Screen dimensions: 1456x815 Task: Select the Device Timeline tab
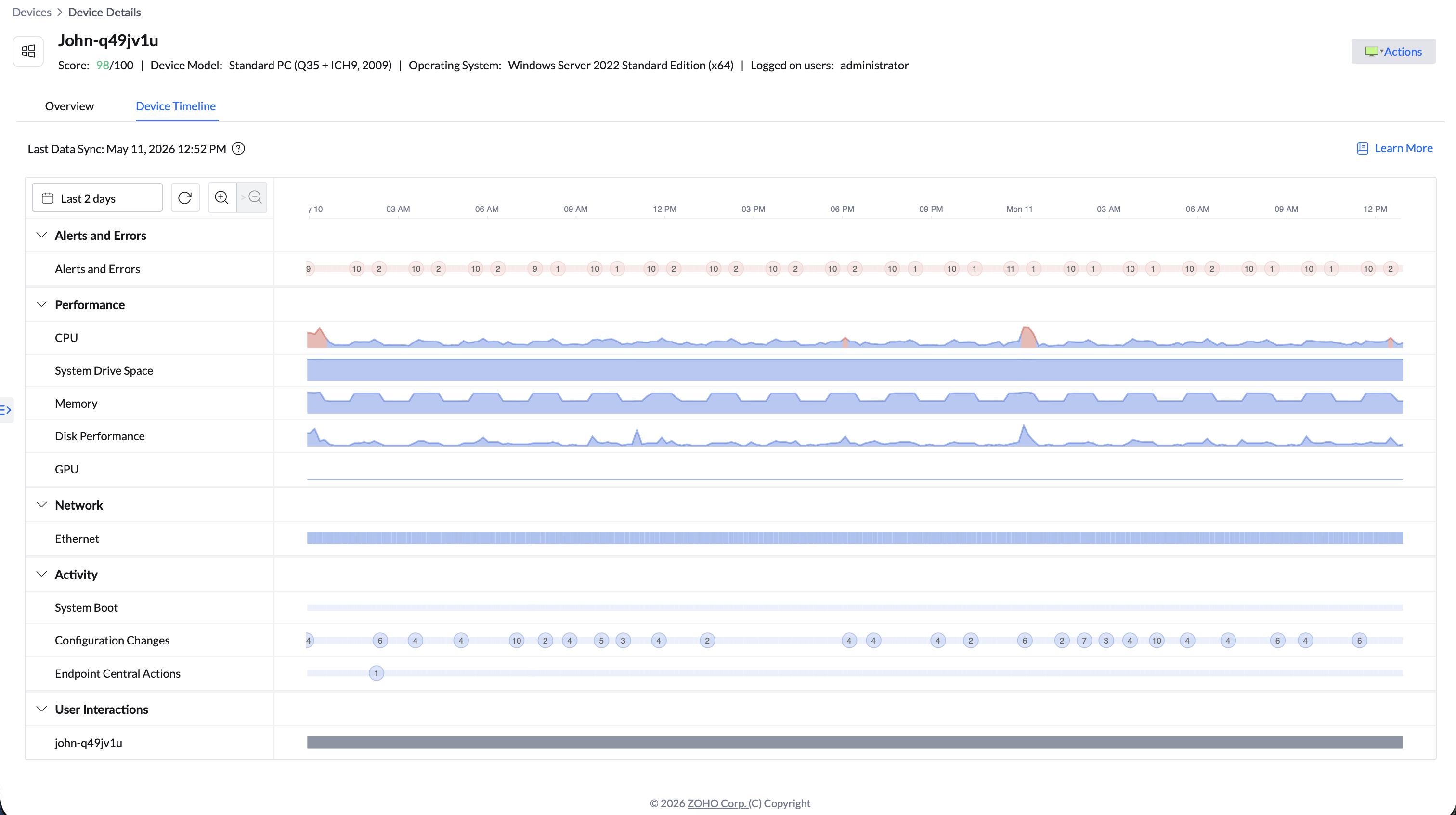(x=176, y=106)
